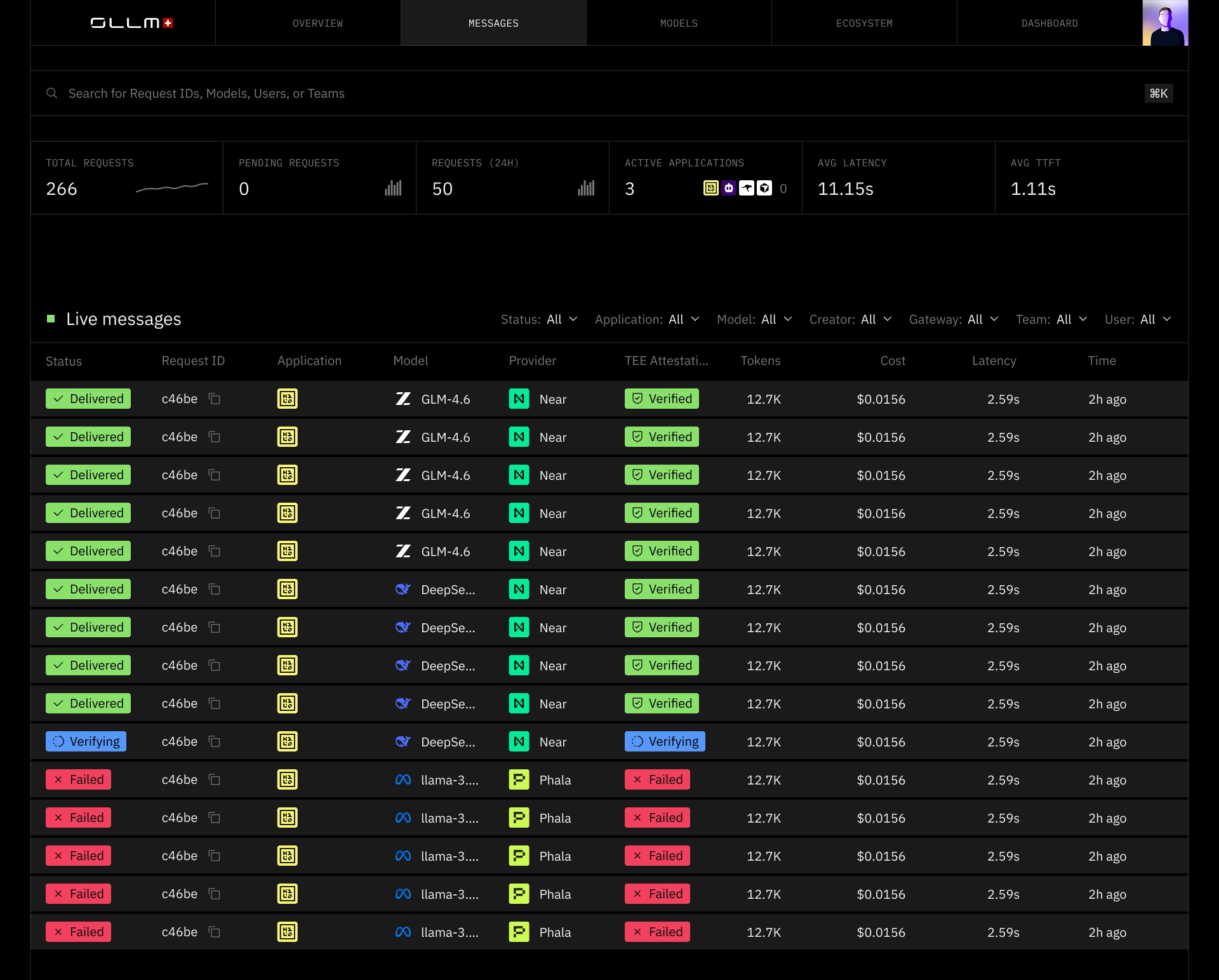The image size is (1219, 980).
Task: Open the Team filter dropdown
Action: pos(1051,319)
